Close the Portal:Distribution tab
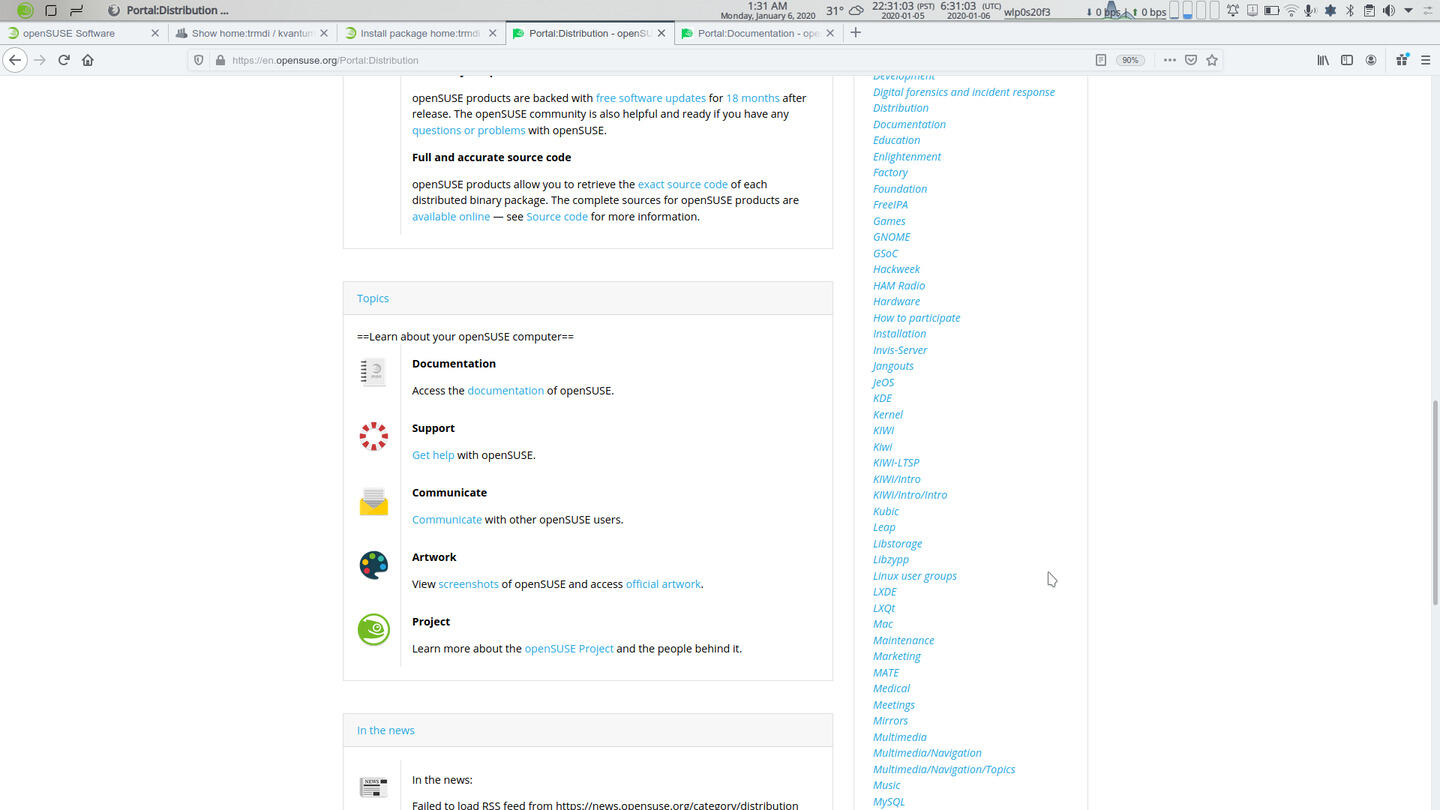1440x810 pixels. 661,33
